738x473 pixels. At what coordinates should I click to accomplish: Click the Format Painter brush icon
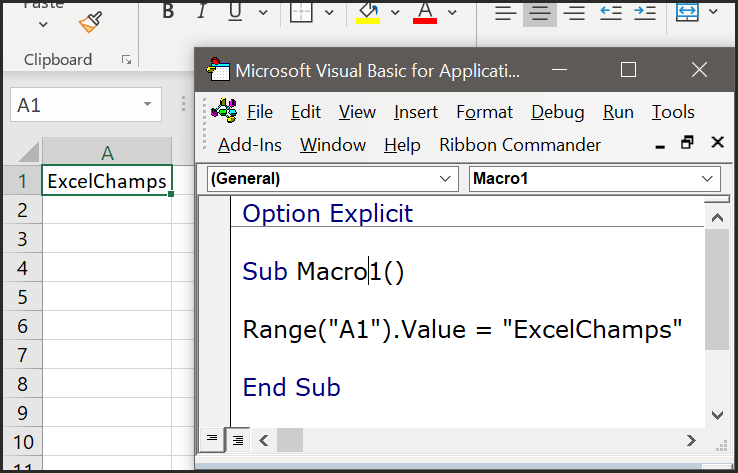click(x=91, y=20)
